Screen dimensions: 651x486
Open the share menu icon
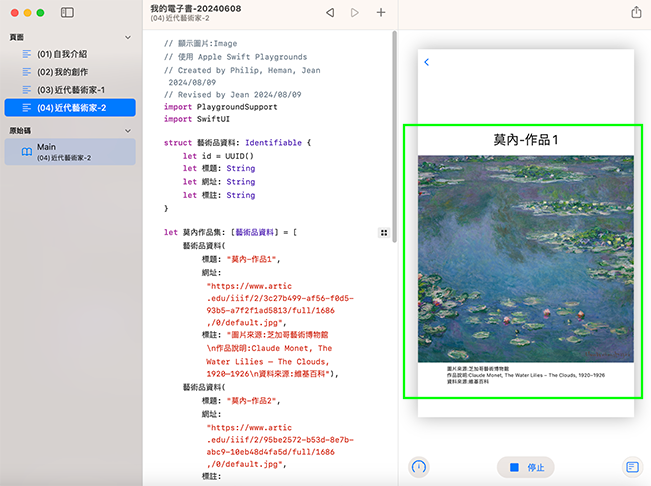pyautogui.click(x=636, y=13)
